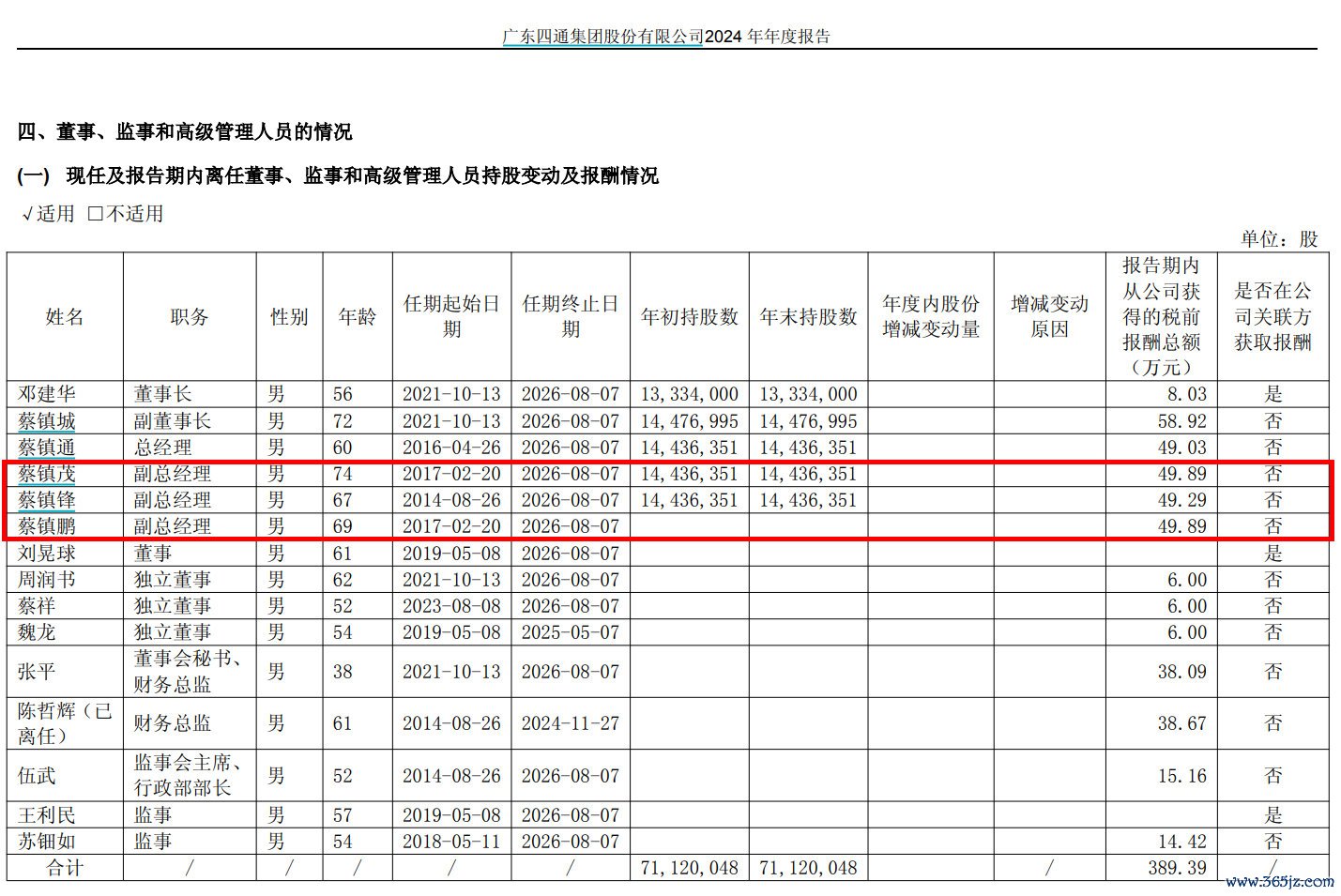Click the 任期终止日期 column header
This screenshot has width=1341, height=896.
coord(571,317)
